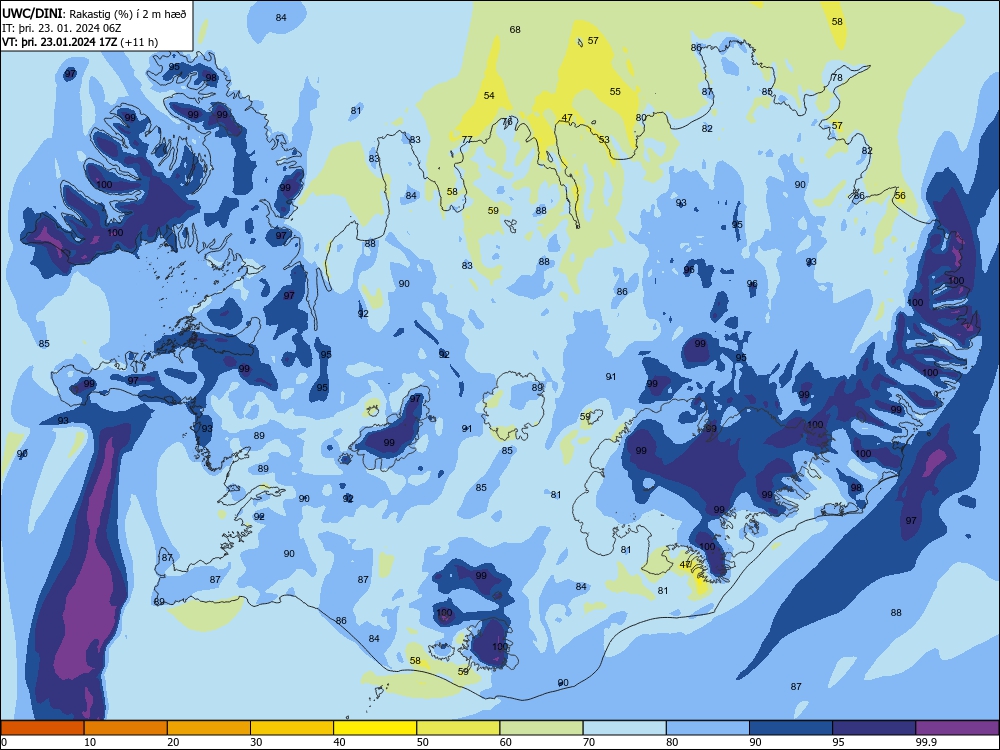Click the light blue 80–90 legend swatch
The height and width of the screenshot is (750, 1000).
coord(708,728)
